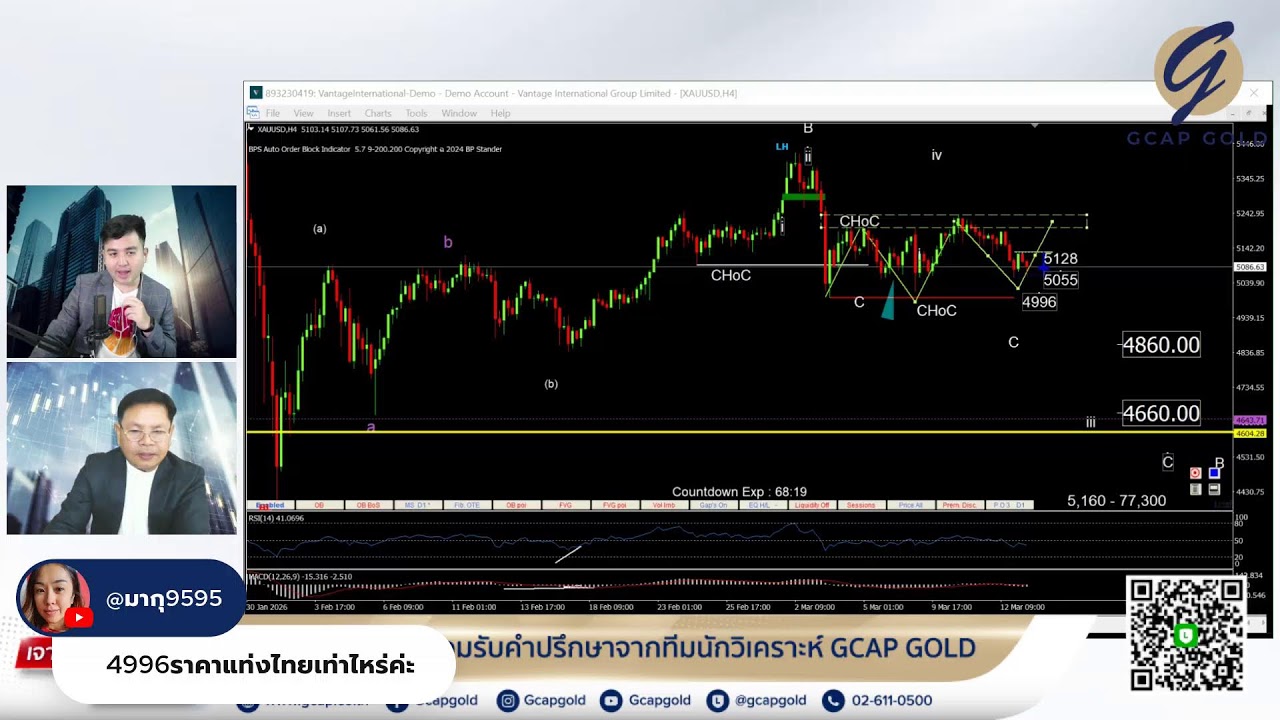1280x720 pixels.
Task: Toggle the EQ H/L indicator button
Action: [763, 505]
